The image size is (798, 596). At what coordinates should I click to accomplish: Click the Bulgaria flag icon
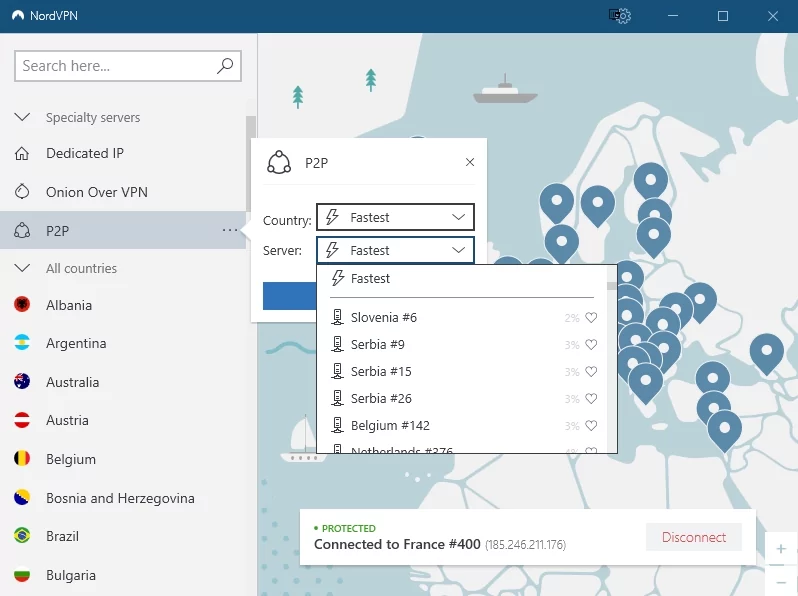point(22,575)
